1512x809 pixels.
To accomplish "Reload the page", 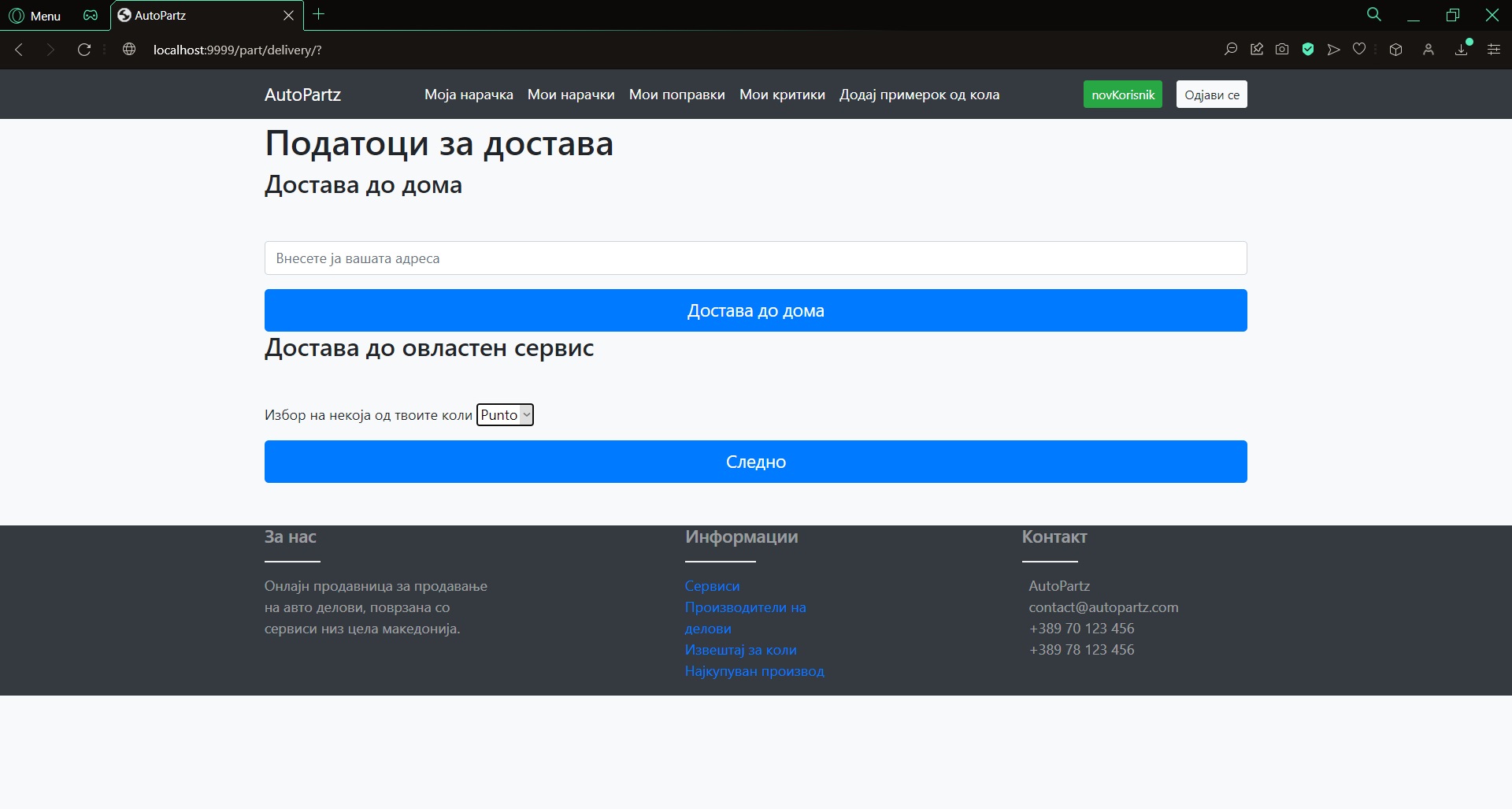I will [84, 50].
